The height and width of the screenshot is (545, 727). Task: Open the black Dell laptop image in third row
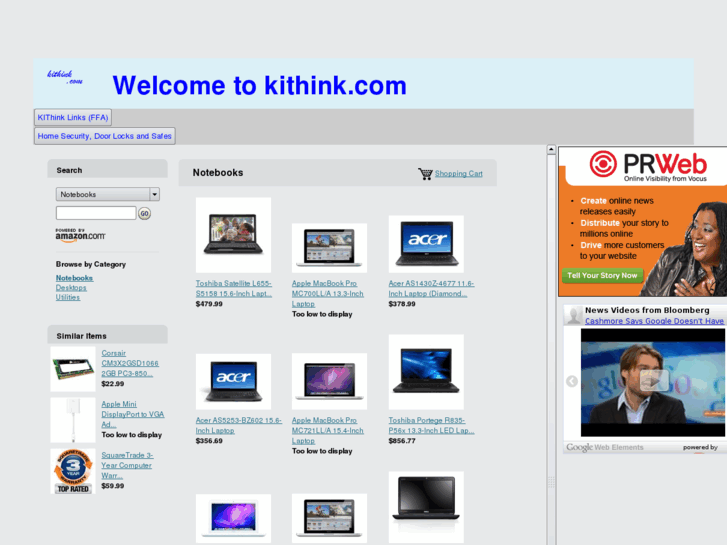(x=426, y=507)
